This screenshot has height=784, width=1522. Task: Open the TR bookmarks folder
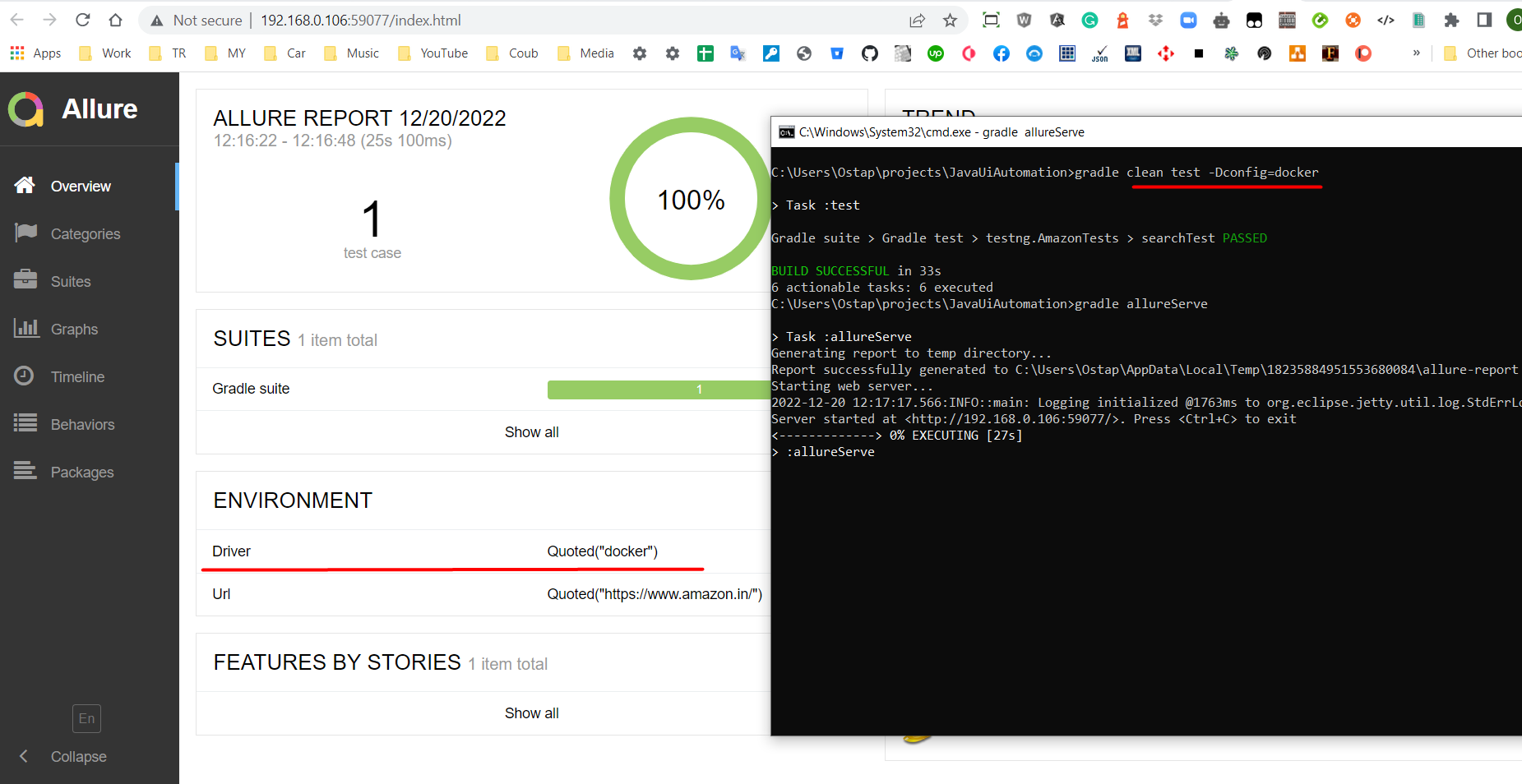pyautogui.click(x=168, y=53)
